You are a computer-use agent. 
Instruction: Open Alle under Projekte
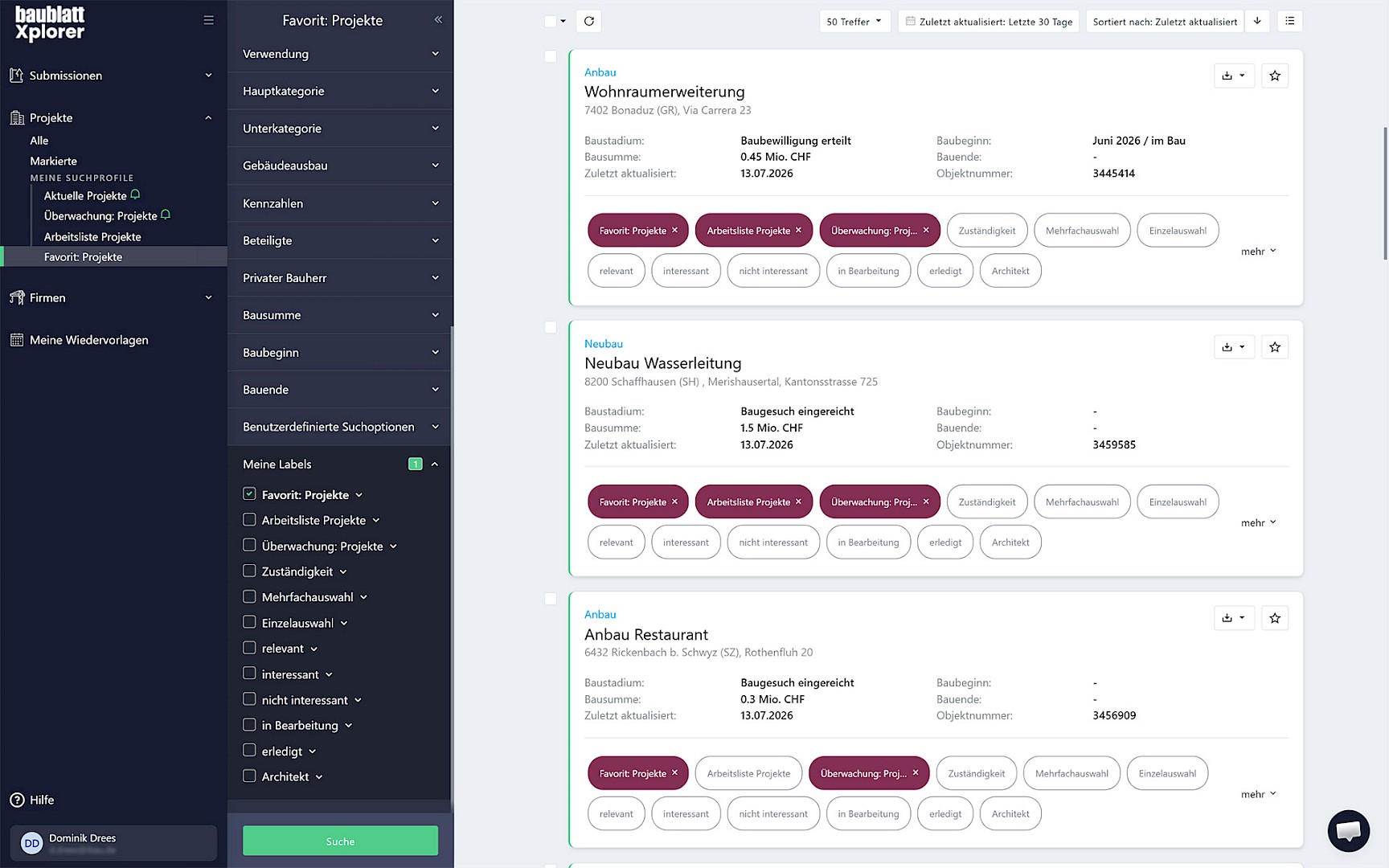click(x=39, y=141)
